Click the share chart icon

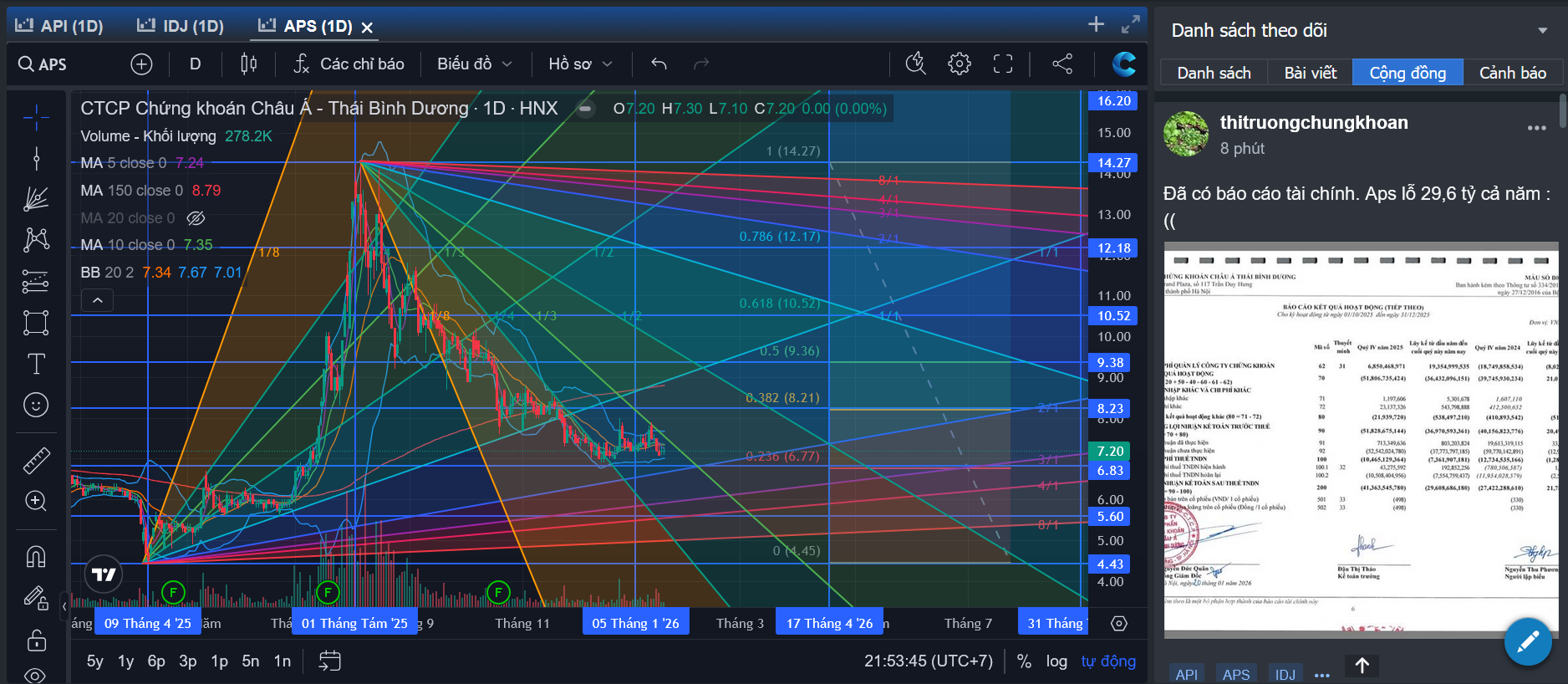tap(1062, 64)
